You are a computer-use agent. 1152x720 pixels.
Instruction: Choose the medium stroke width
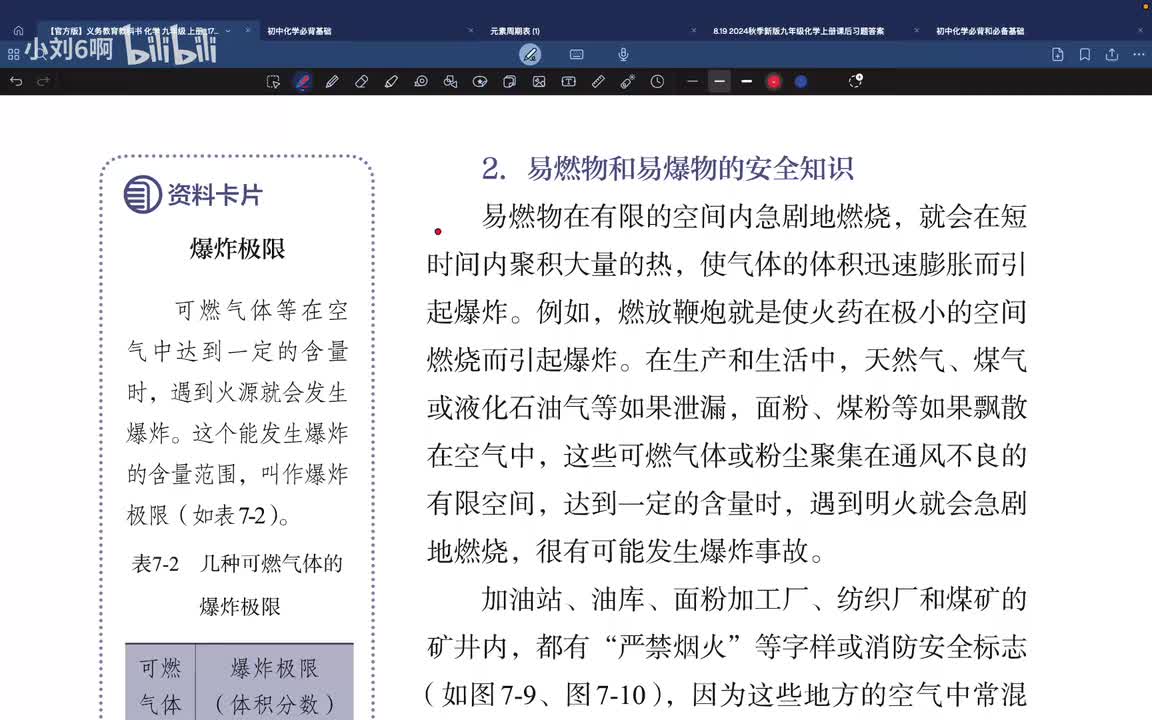coord(719,82)
